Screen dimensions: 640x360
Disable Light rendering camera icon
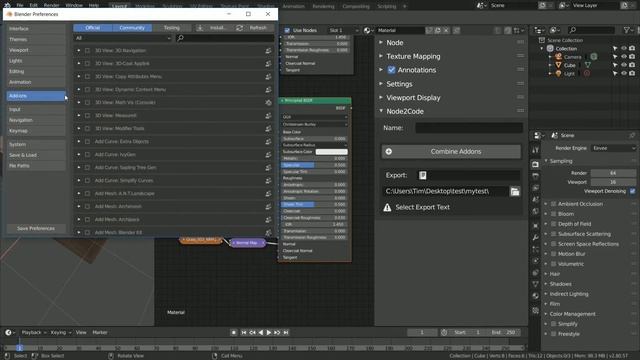632,73
